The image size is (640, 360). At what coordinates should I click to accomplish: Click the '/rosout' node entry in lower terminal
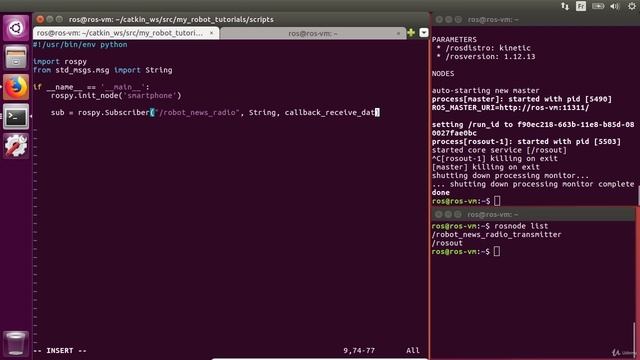447,243
